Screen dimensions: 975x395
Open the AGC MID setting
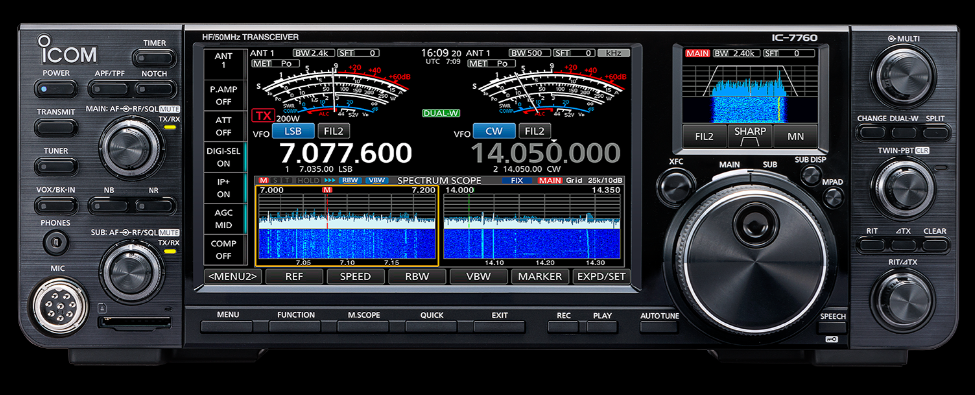(x=224, y=219)
